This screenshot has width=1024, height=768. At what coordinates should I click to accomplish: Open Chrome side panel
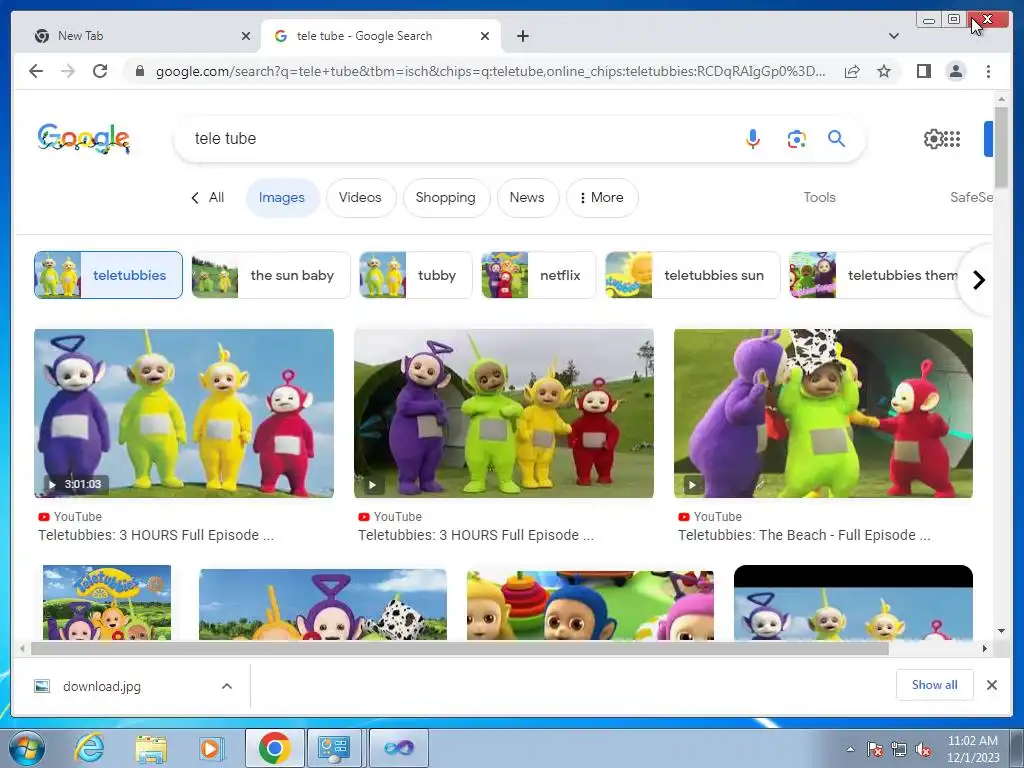(923, 71)
